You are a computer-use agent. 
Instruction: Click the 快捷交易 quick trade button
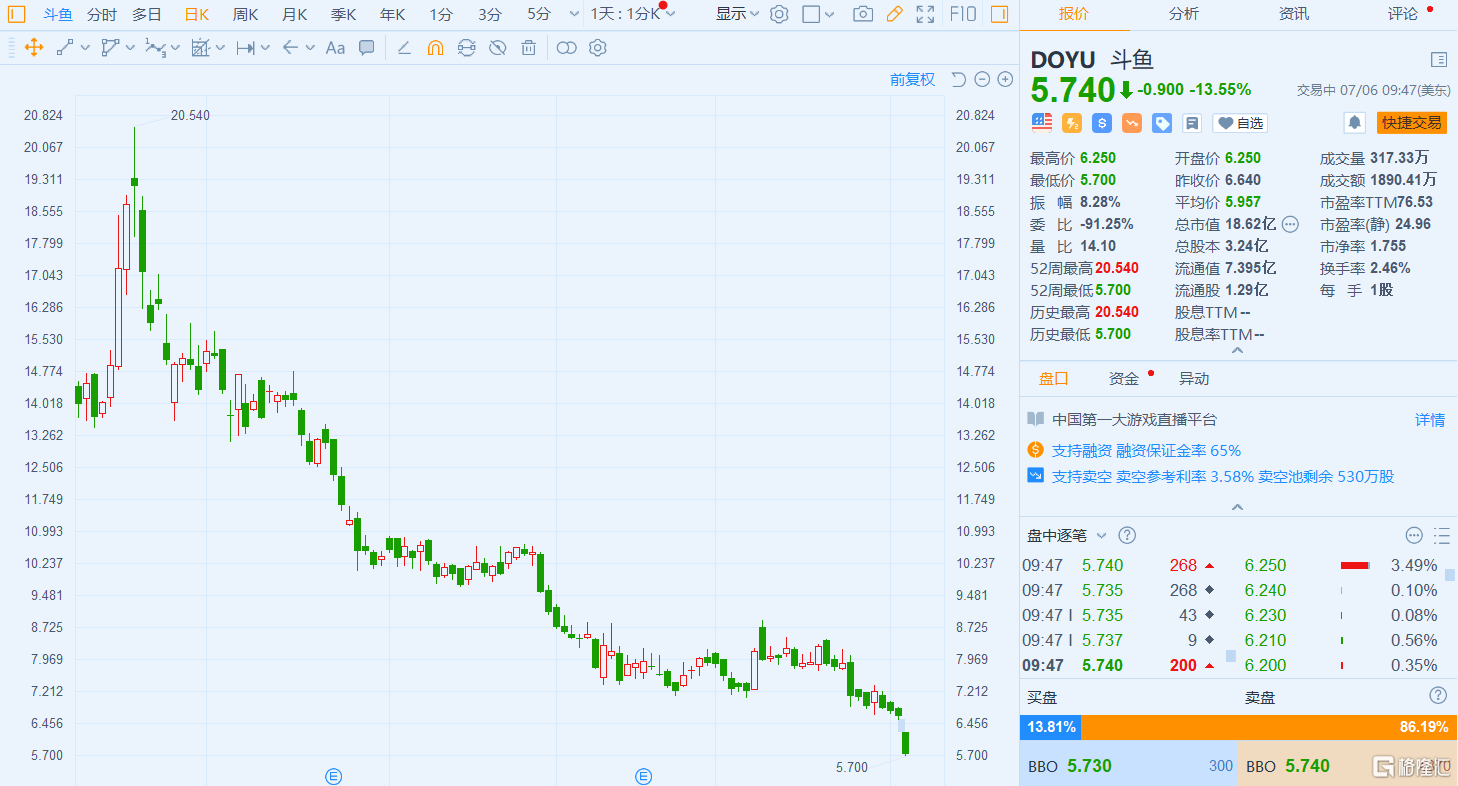[1411, 123]
